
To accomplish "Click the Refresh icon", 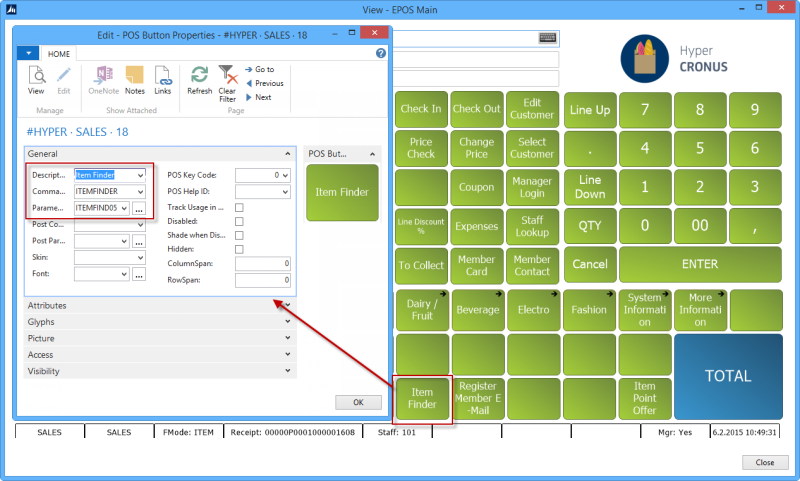I will click(x=199, y=75).
